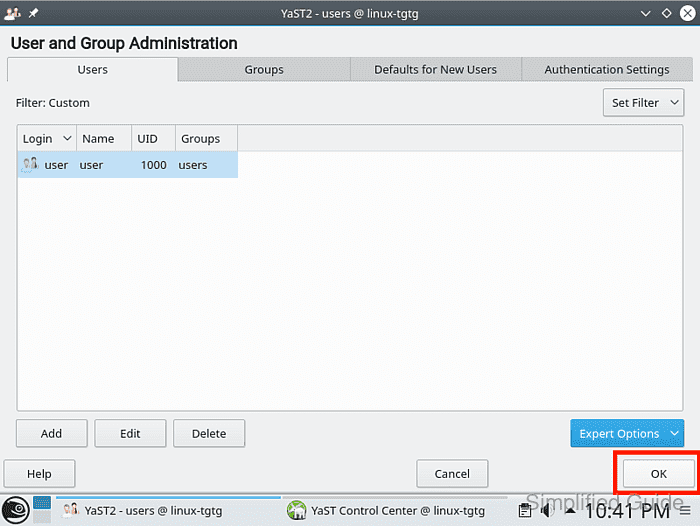Close the YaST2 users window
Screen dimensions: 700x526
pyautogui.click(x=688, y=13)
